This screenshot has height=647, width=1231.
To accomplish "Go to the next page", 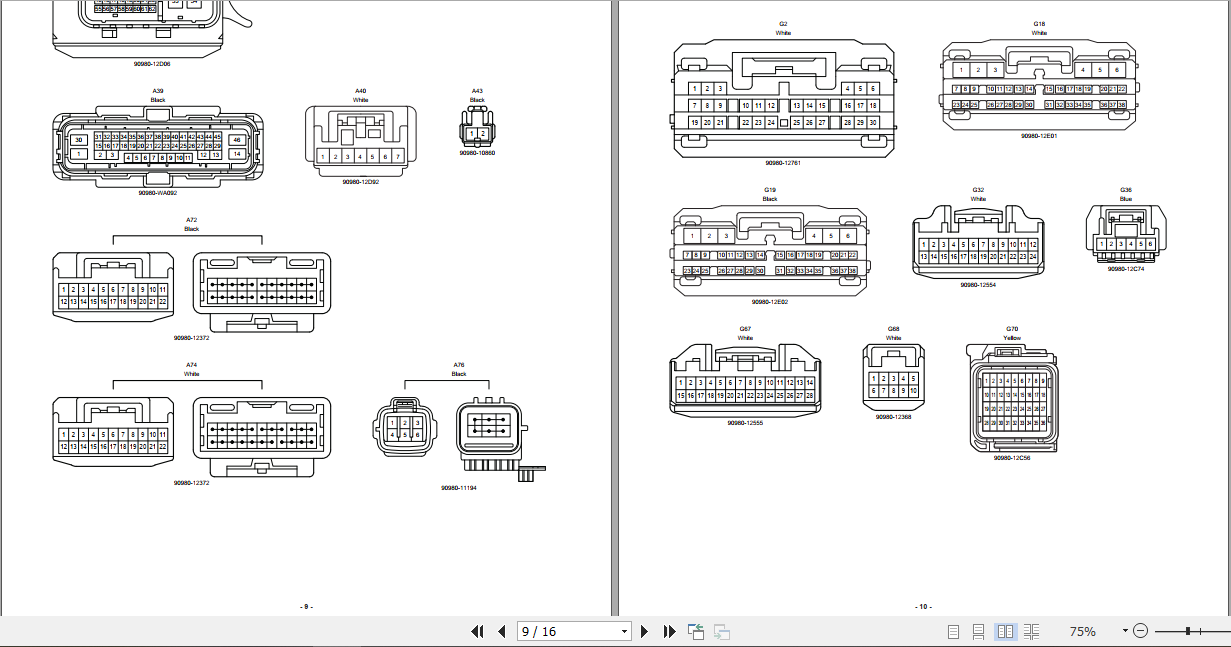I will [645, 632].
